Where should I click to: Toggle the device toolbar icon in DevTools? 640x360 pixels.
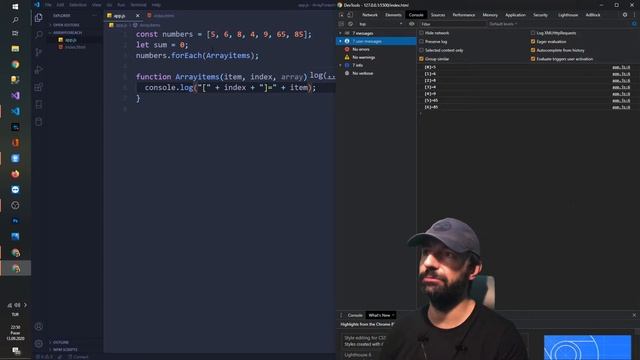coord(350,15)
